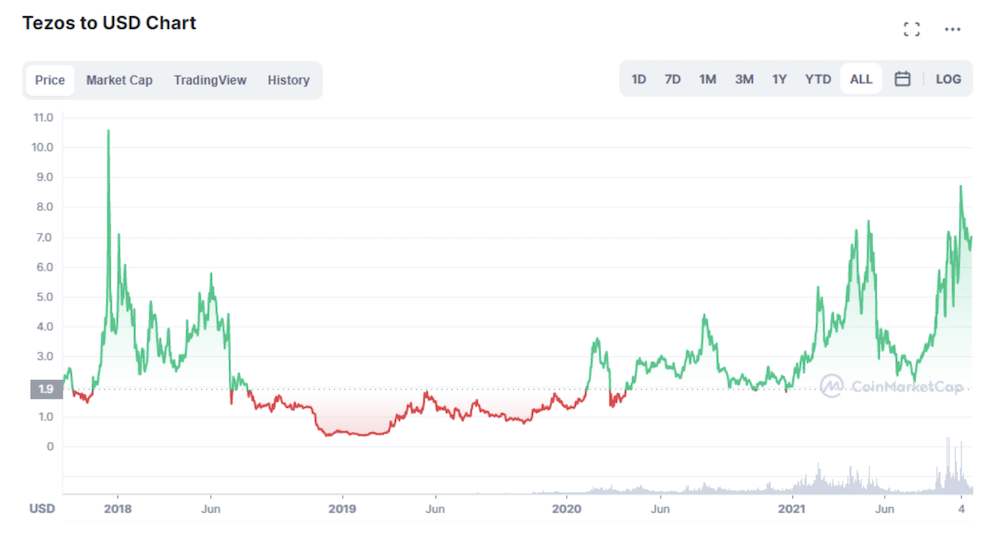Image resolution: width=1000 pixels, height=540 pixels.
Task: Click the 2019 x-axis label
Action: 342,509
